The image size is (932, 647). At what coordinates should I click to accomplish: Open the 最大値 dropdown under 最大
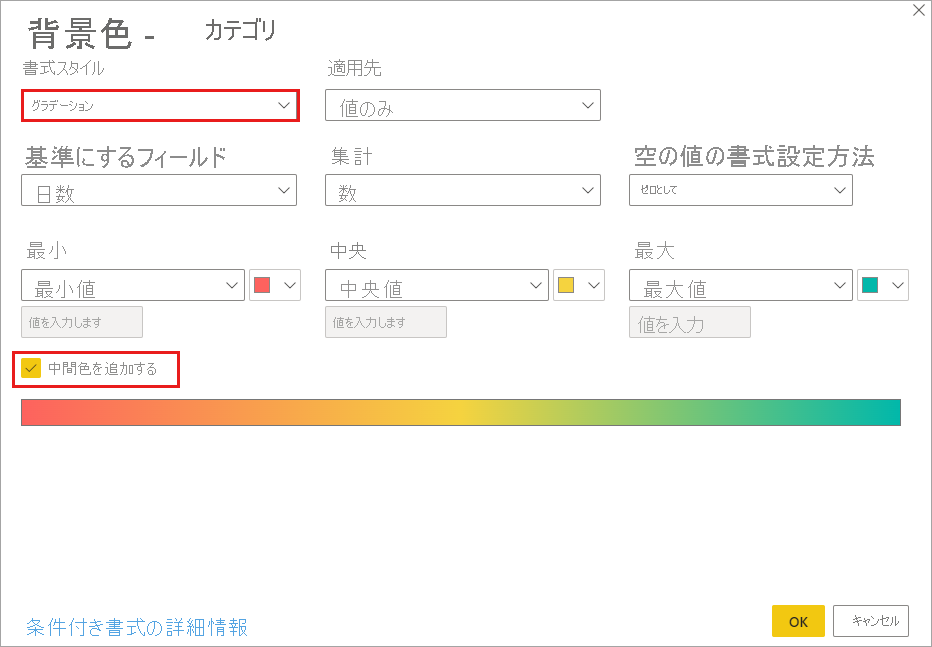tap(741, 285)
